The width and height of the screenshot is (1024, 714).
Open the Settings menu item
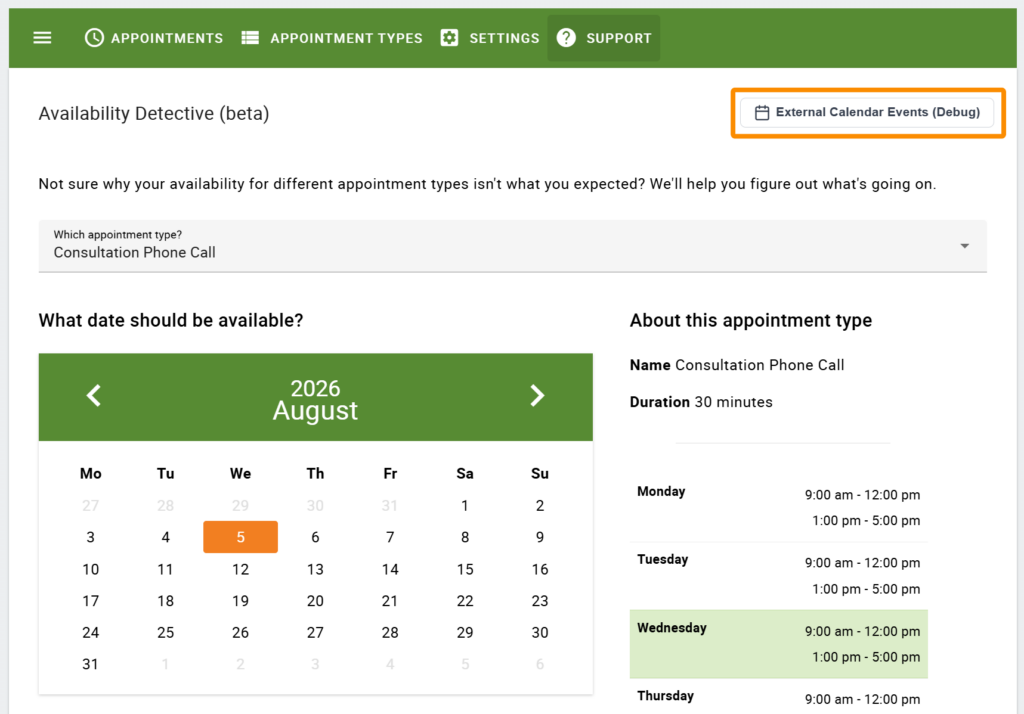click(490, 38)
